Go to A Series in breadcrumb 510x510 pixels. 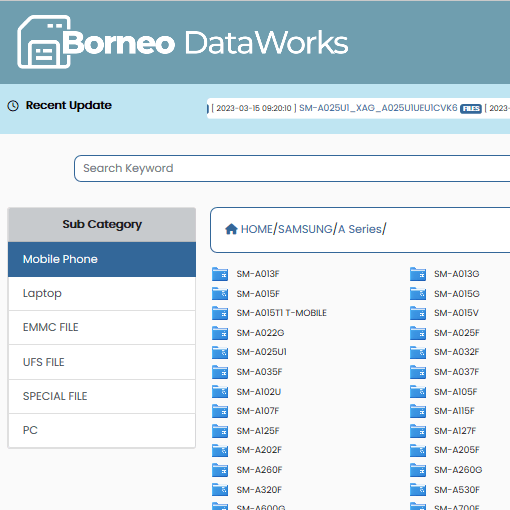click(x=360, y=229)
